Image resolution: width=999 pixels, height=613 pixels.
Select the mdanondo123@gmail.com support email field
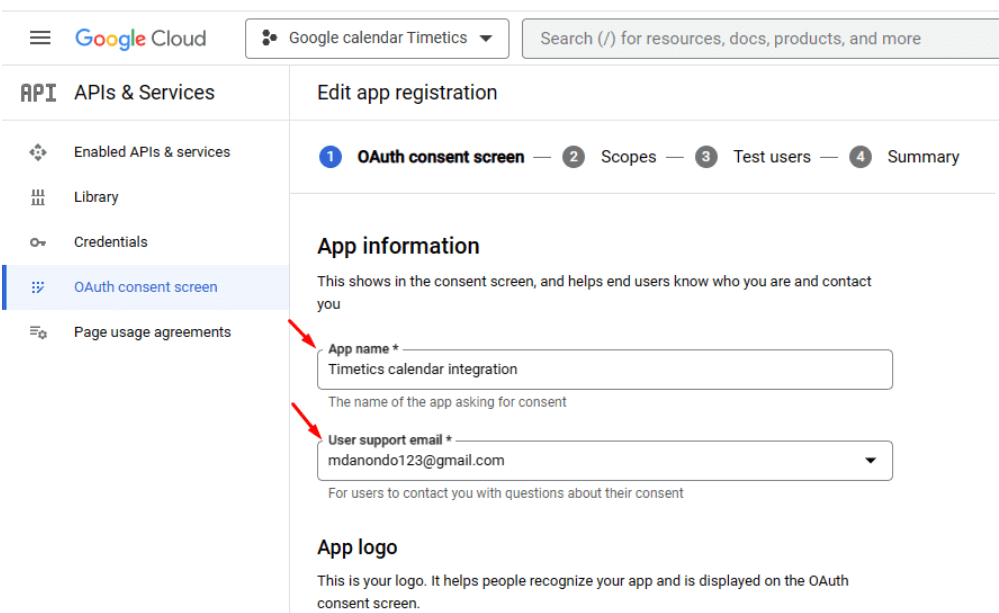tap(605, 460)
